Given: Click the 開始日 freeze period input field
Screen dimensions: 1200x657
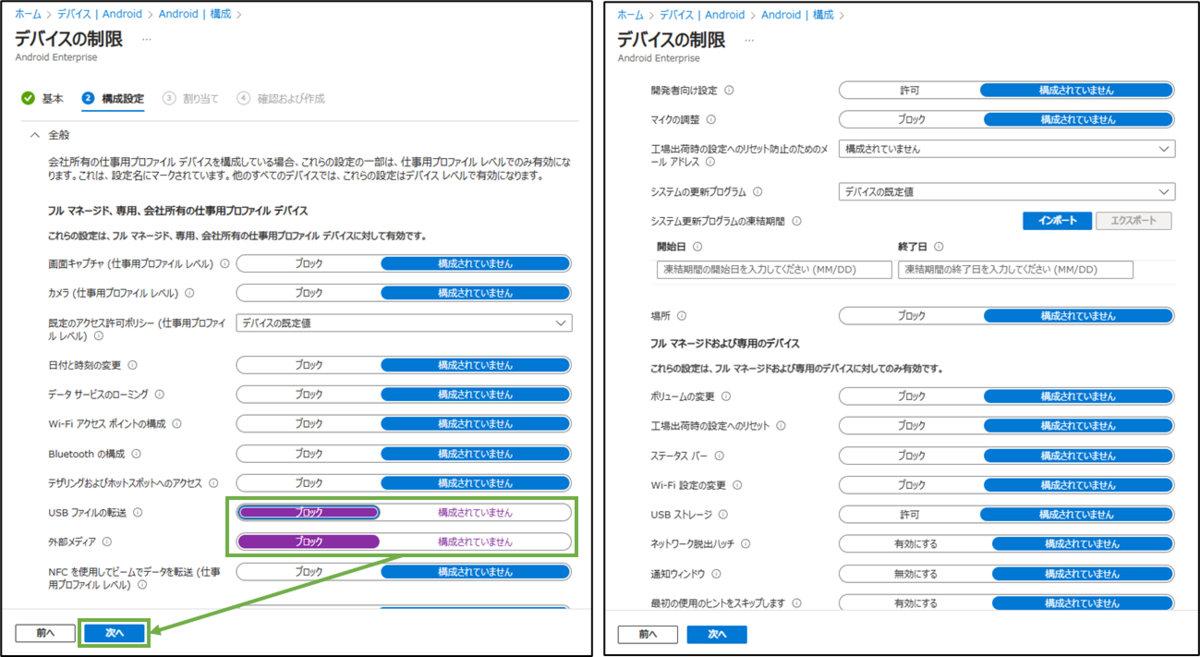Looking at the screenshot, I should tap(774, 270).
